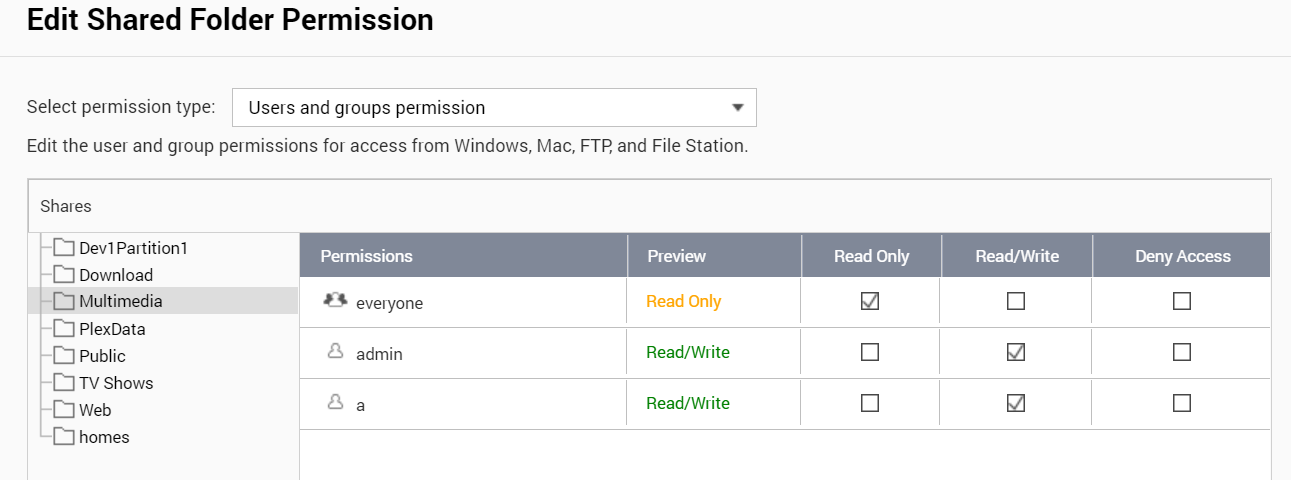
Task: Click the everyone group icon
Action: pos(336,301)
